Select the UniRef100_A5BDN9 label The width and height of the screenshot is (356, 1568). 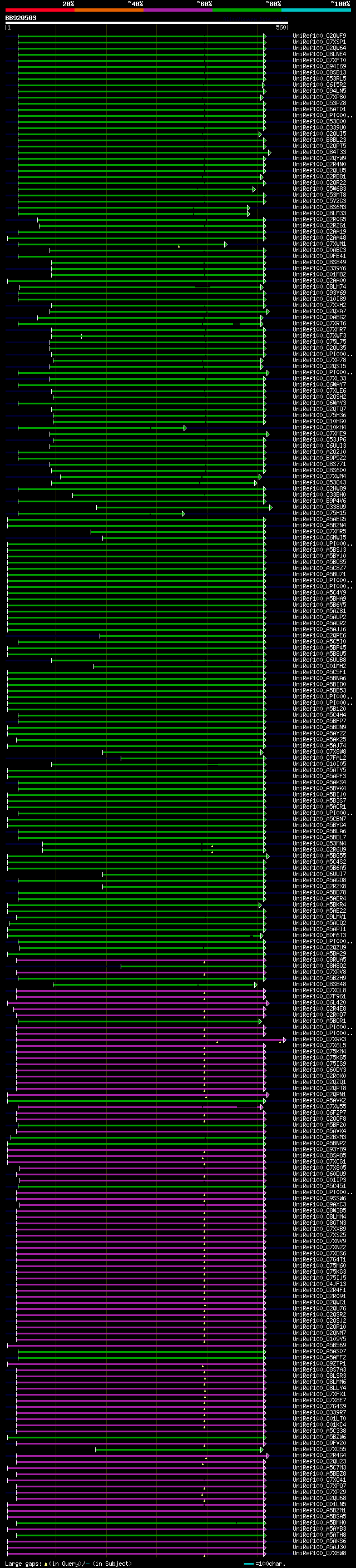click(x=319, y=728)
